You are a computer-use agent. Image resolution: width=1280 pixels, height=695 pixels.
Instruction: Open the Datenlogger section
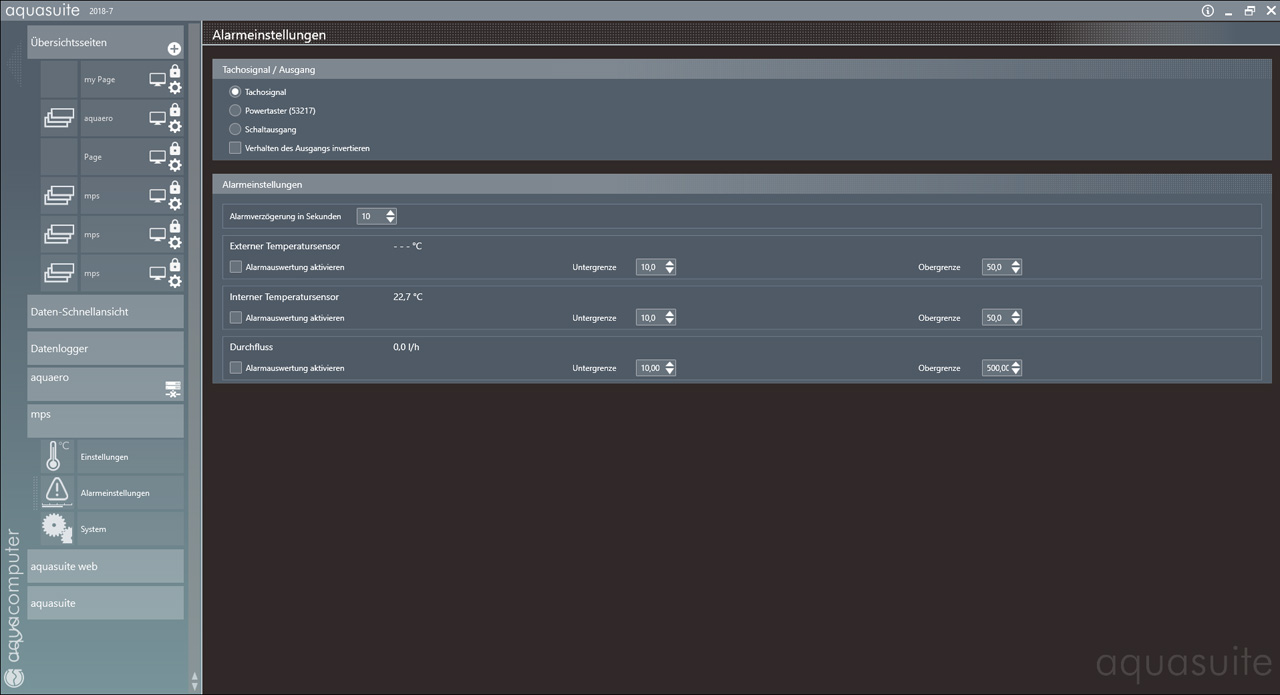pos(105,348)
